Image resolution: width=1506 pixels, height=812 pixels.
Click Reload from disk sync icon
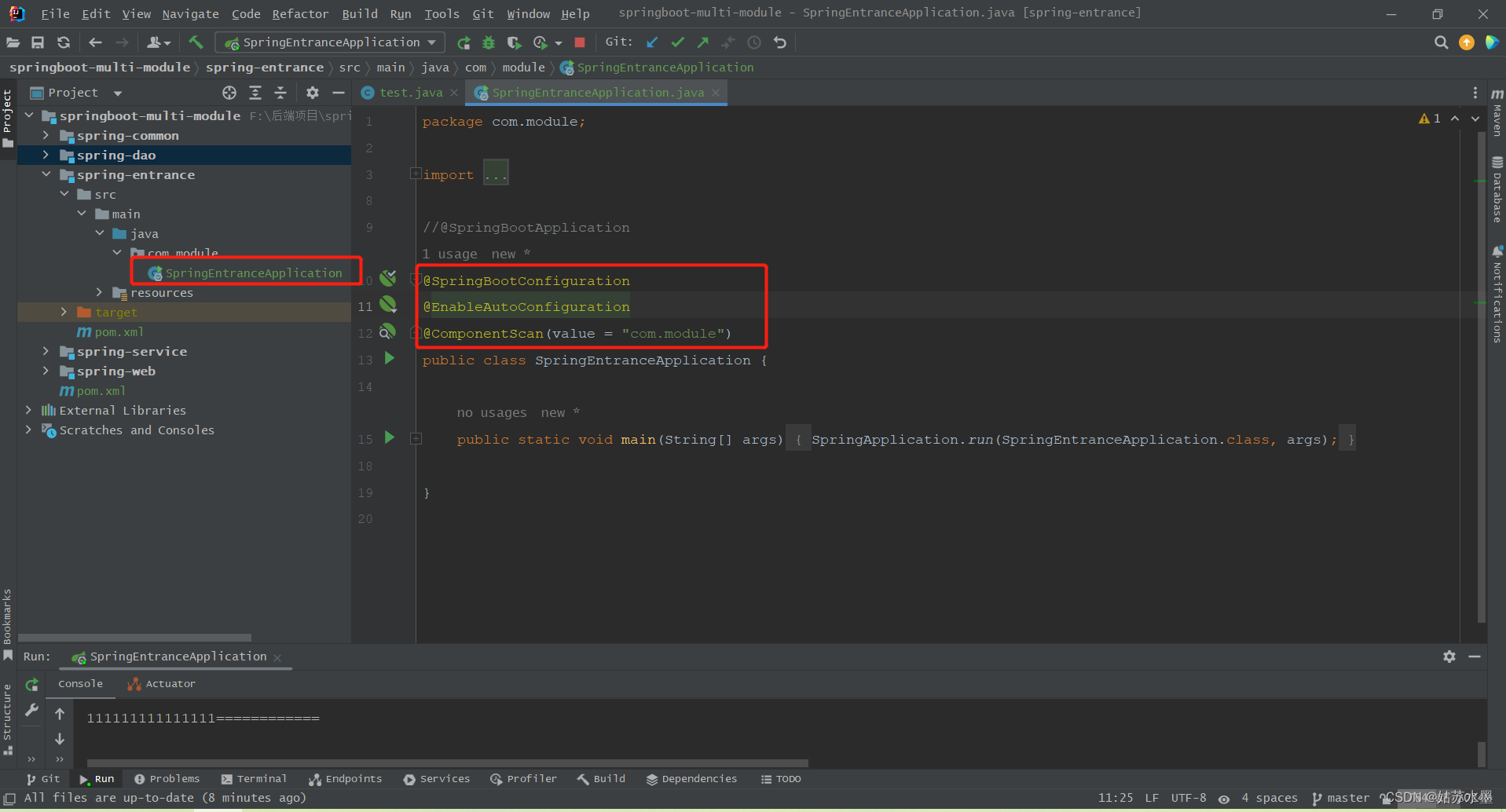pos(64,42)
